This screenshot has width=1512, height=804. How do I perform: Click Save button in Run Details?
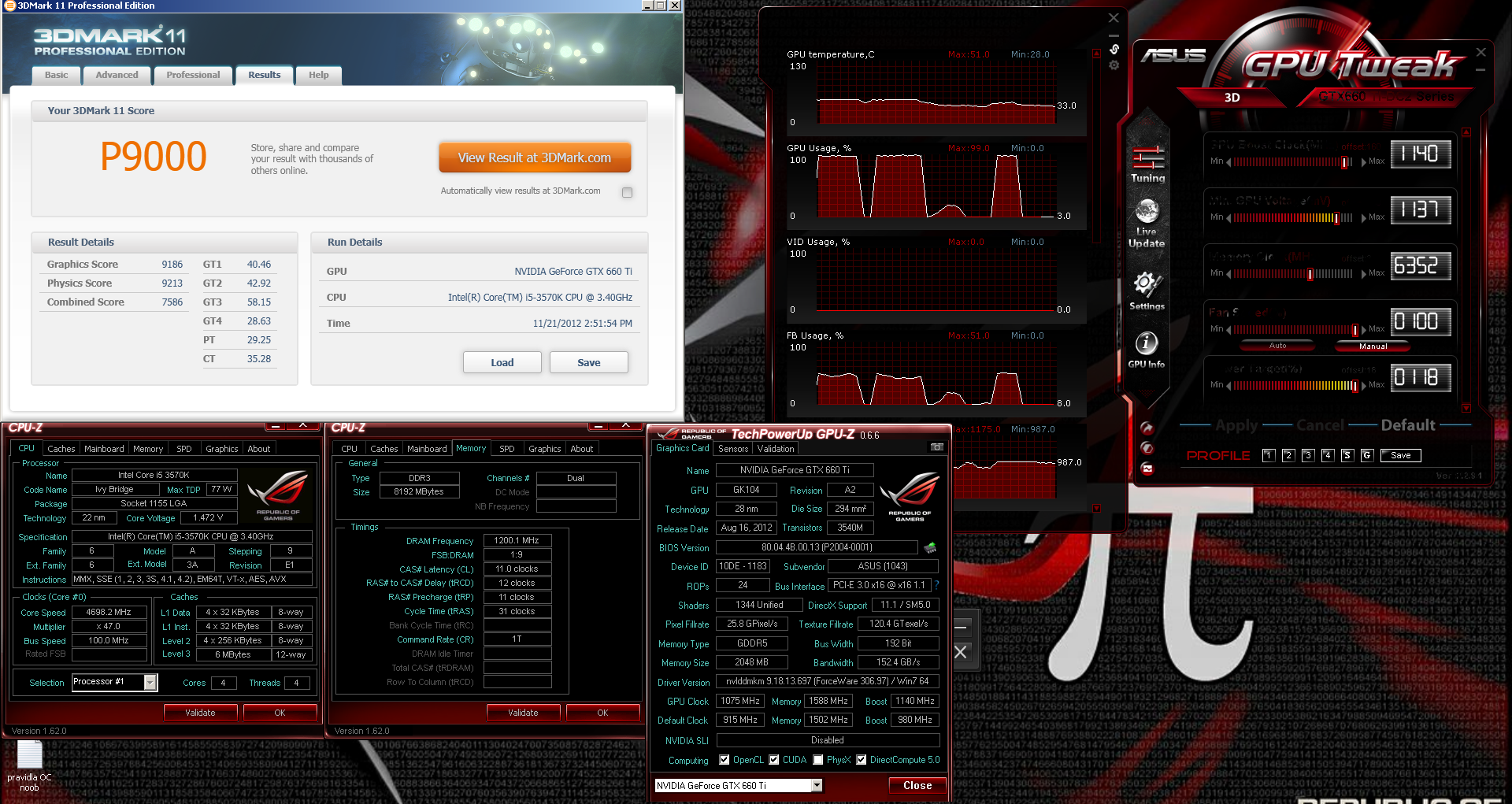click(589, 362)
